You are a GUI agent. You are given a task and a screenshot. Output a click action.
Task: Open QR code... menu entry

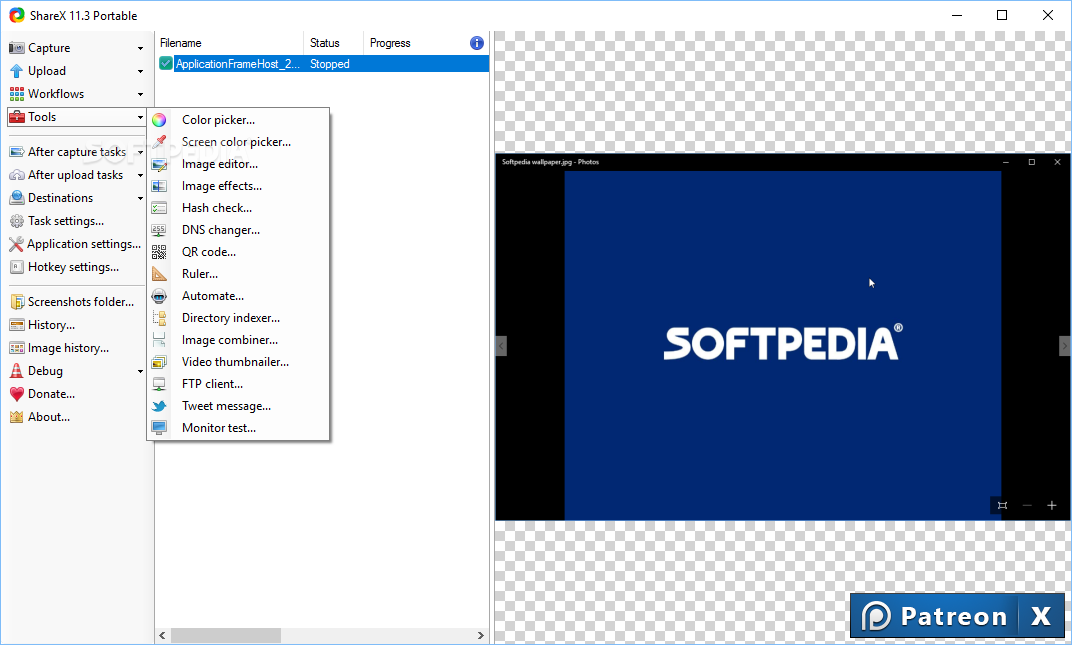coord(238,252)
